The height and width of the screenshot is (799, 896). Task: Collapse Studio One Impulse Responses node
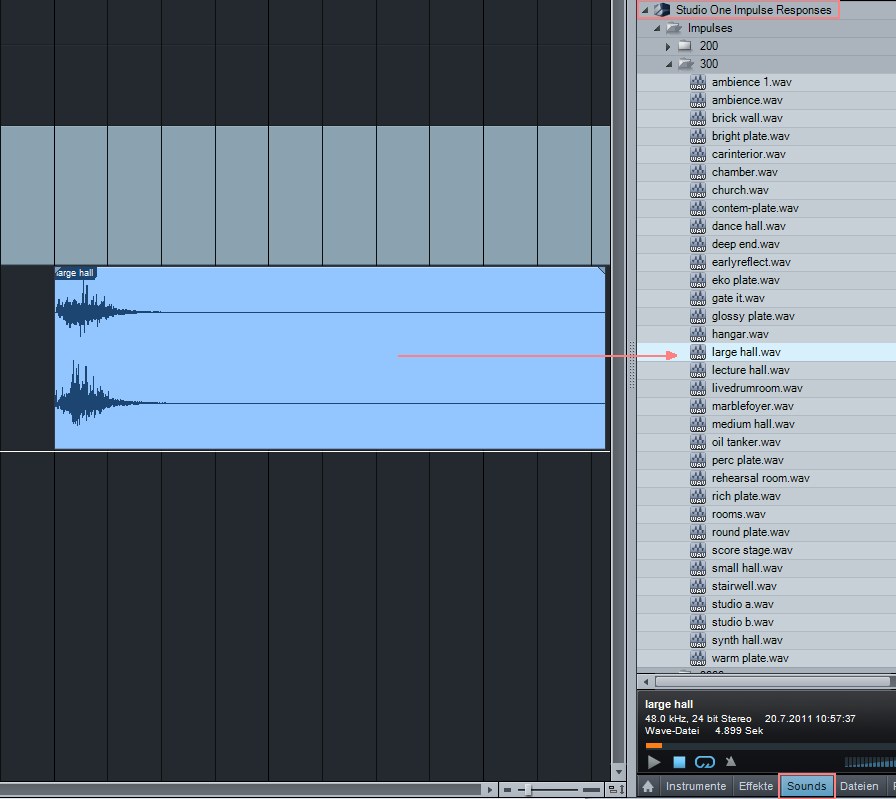tap(645, 10)
